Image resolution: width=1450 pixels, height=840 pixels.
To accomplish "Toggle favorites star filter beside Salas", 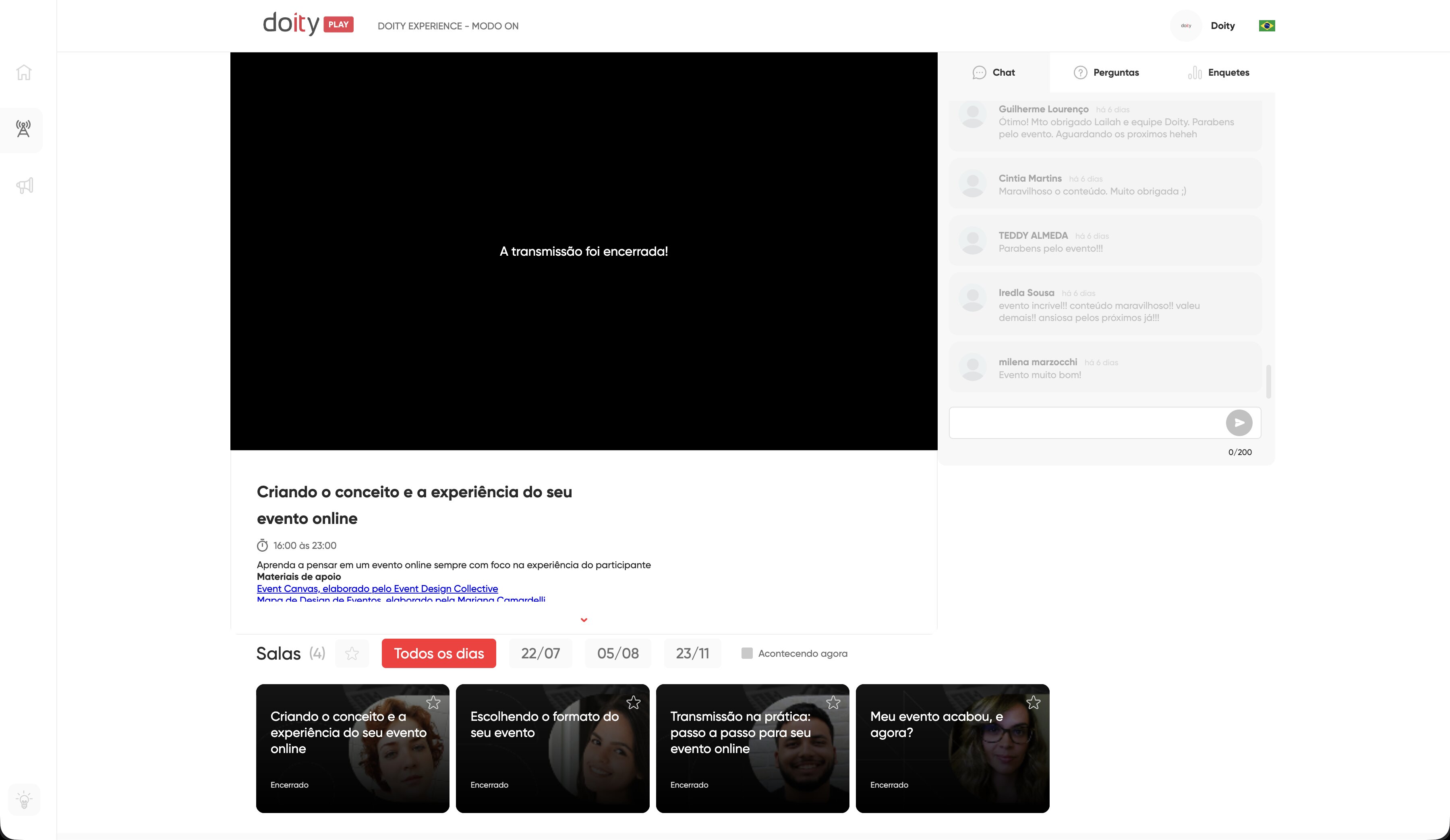I will coord(352,654).
